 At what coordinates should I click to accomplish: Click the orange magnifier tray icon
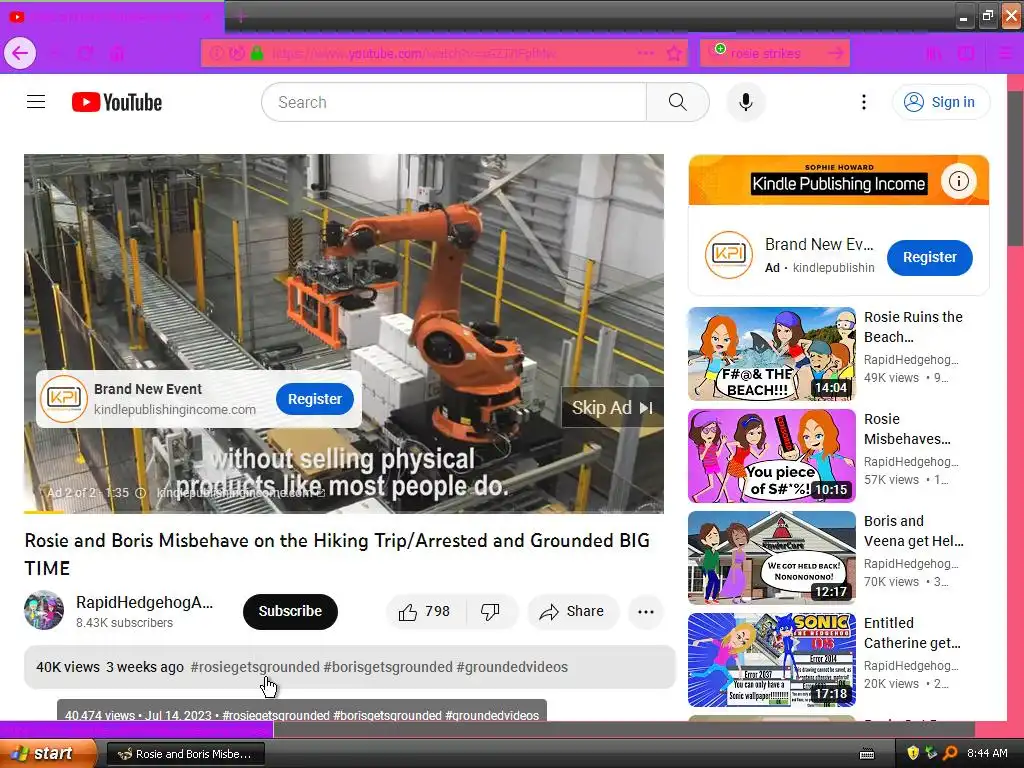tap(950, 753)
